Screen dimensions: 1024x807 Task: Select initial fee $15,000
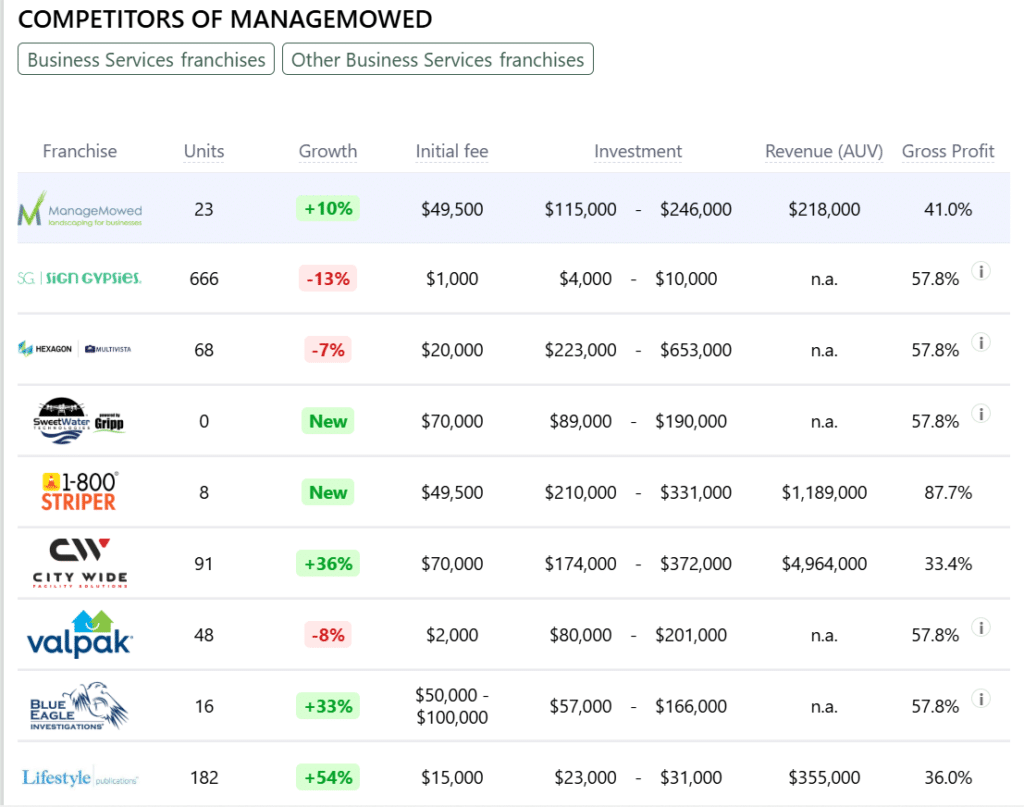click(x=452, y=778)
